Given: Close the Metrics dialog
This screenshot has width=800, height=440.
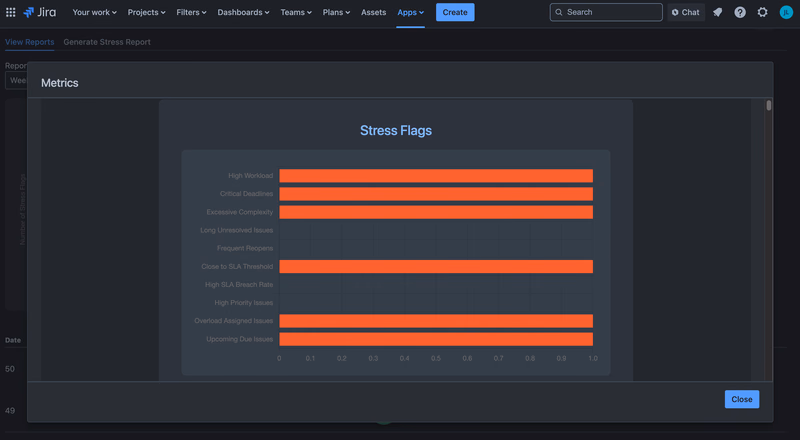Looking at the screenshot, I should pos(742,399).
